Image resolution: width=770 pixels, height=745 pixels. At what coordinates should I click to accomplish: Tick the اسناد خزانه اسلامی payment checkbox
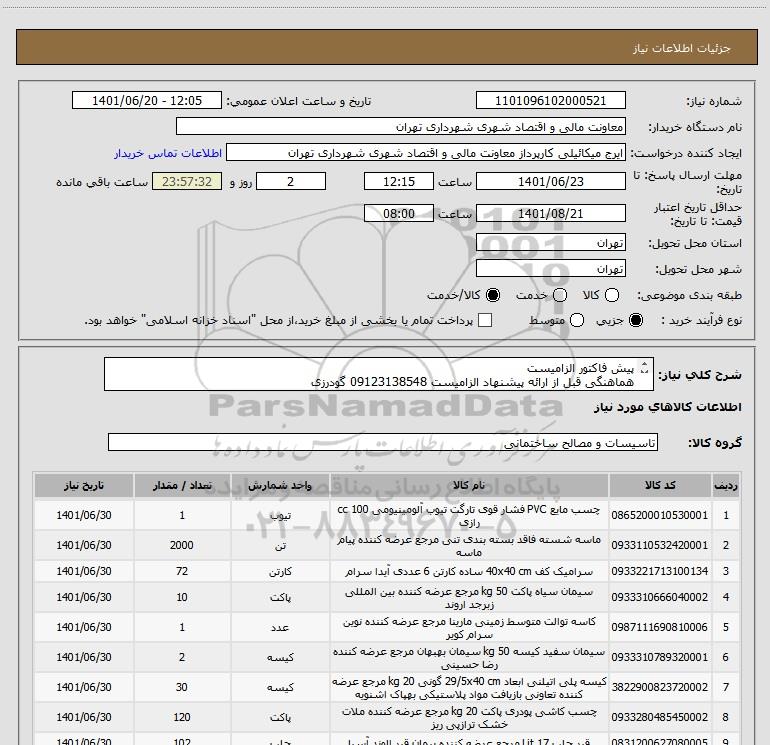coord(485,321)
